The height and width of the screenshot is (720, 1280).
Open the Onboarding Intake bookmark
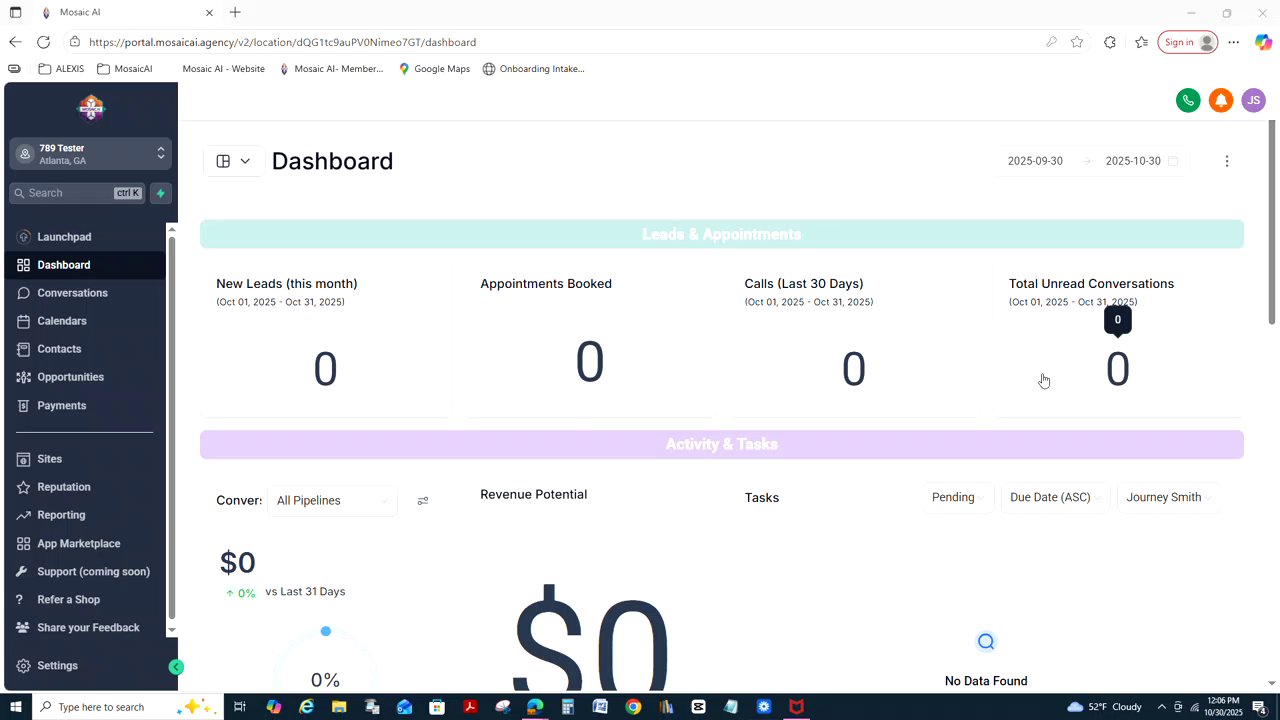click(x=533, y=69)
